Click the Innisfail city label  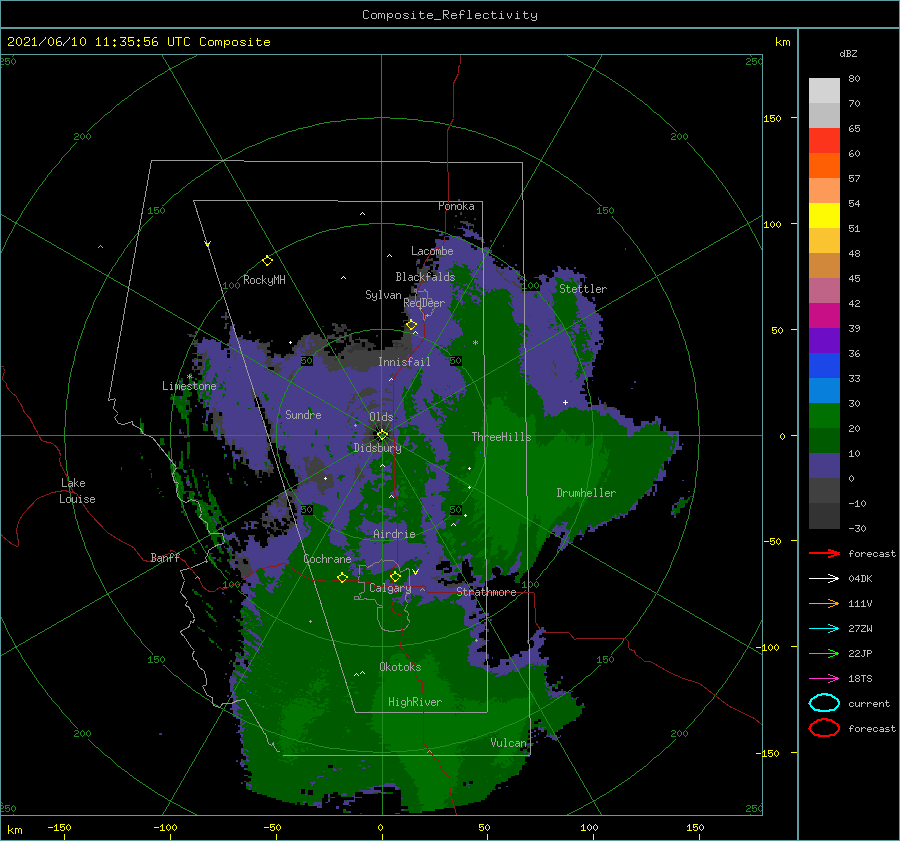point(404,362)
